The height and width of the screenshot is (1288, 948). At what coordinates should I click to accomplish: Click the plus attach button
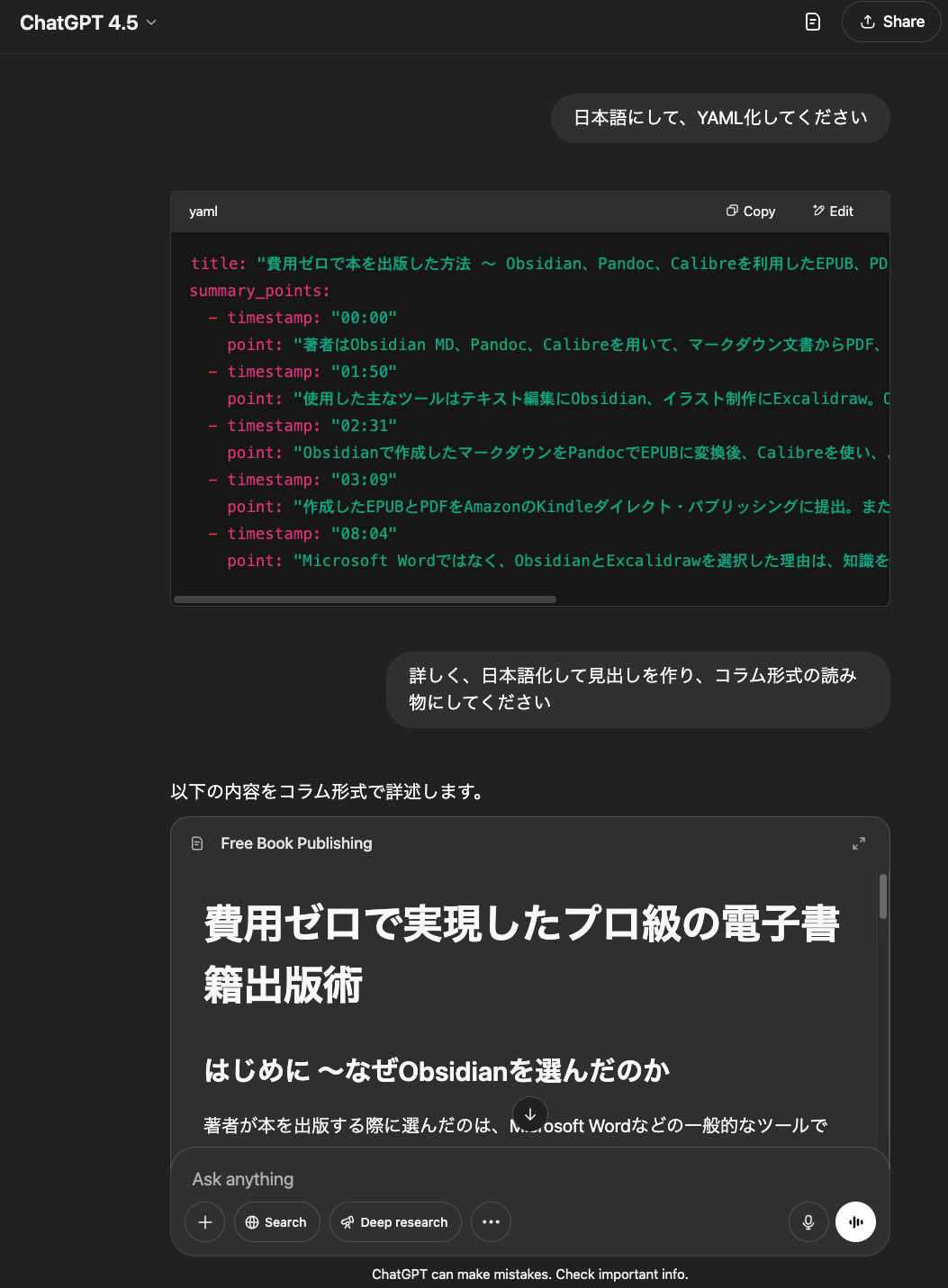[x=205, y=1222]
